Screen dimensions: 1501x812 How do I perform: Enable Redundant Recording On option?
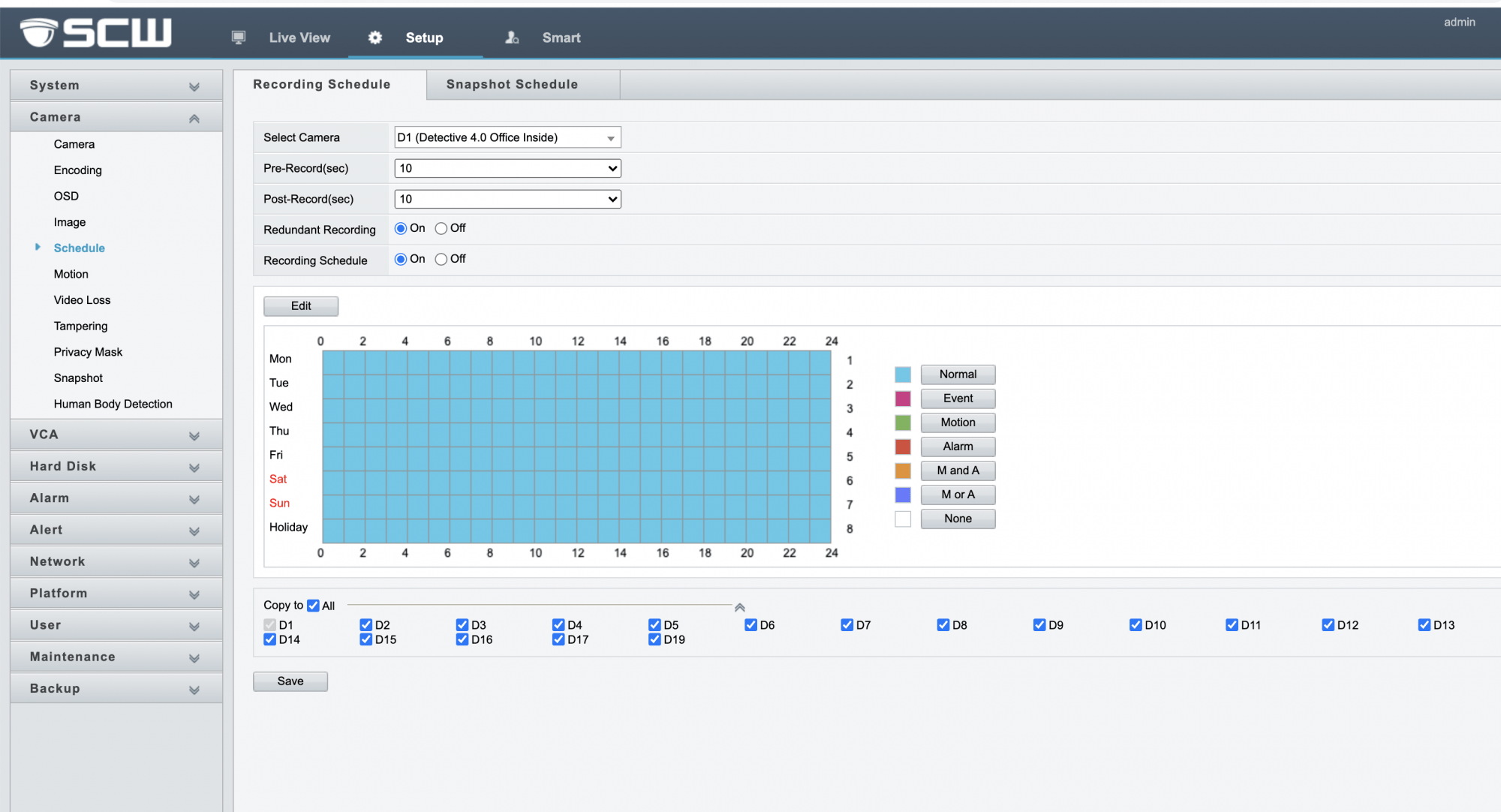pyautogui.click(x=400, y=228)
